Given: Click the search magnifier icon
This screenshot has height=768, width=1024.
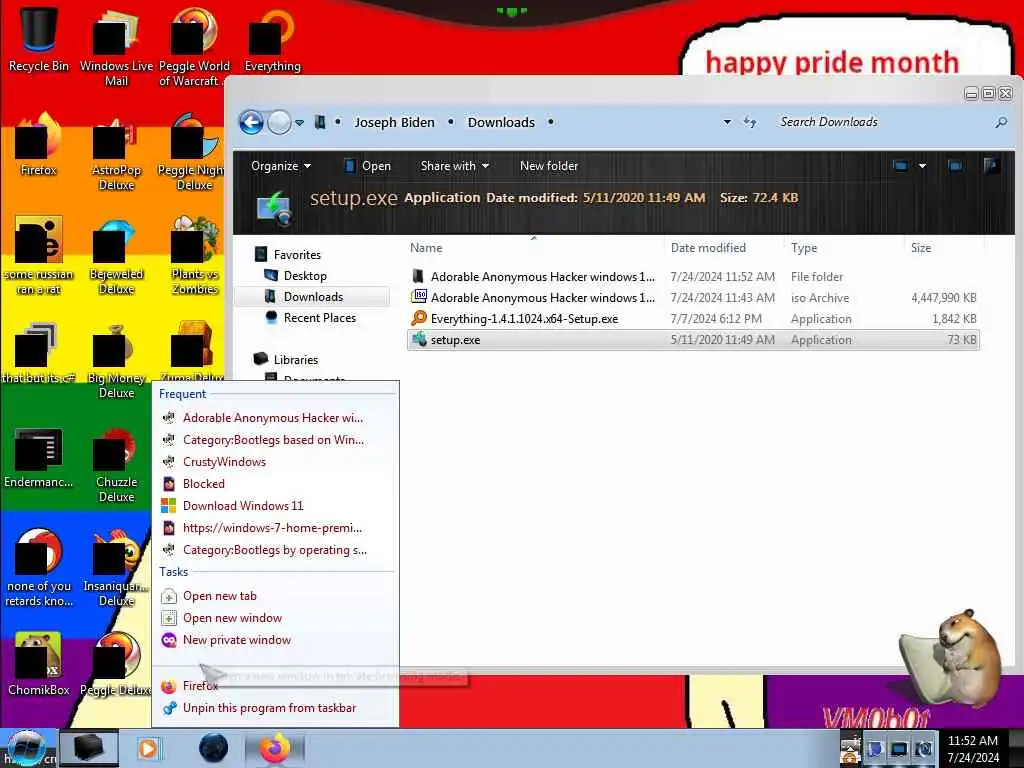Looking at the screenshot, I should tap(1000, 122).
